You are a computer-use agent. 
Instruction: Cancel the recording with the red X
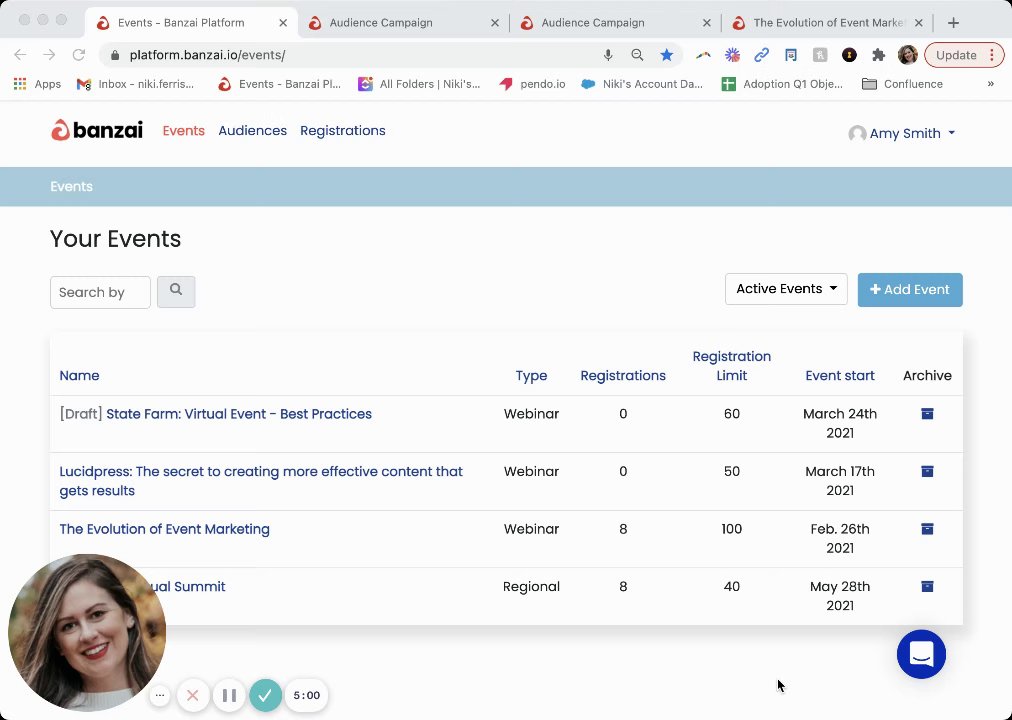click(x=192, y=695)
